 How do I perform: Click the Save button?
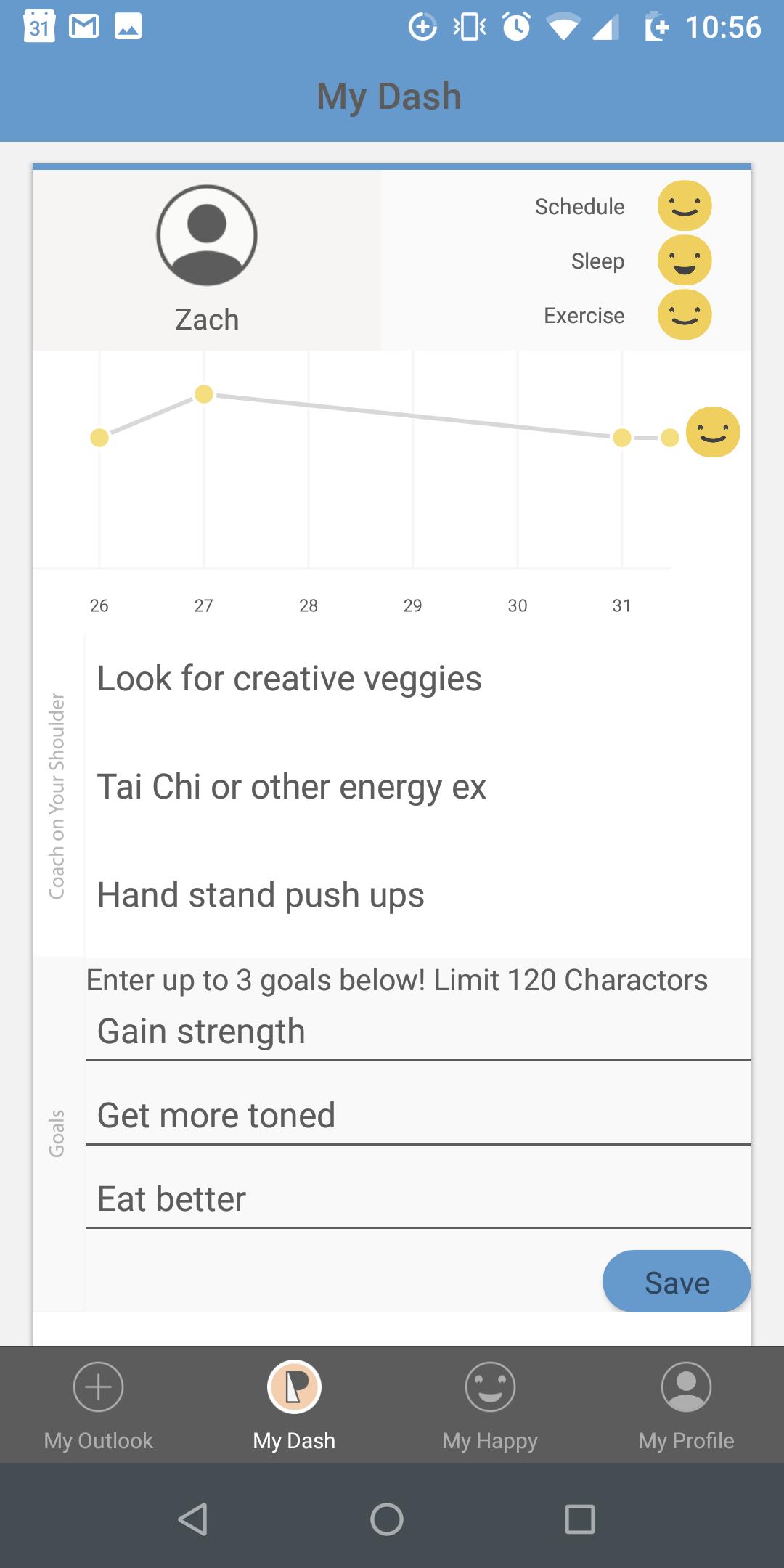(677, 1281)
